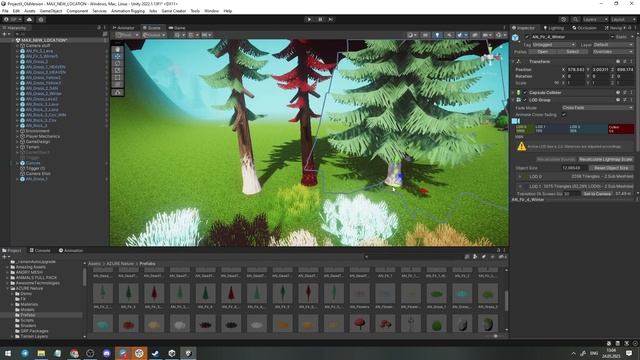
Task: Collapse the Transform component
Action: pos(513,62)
